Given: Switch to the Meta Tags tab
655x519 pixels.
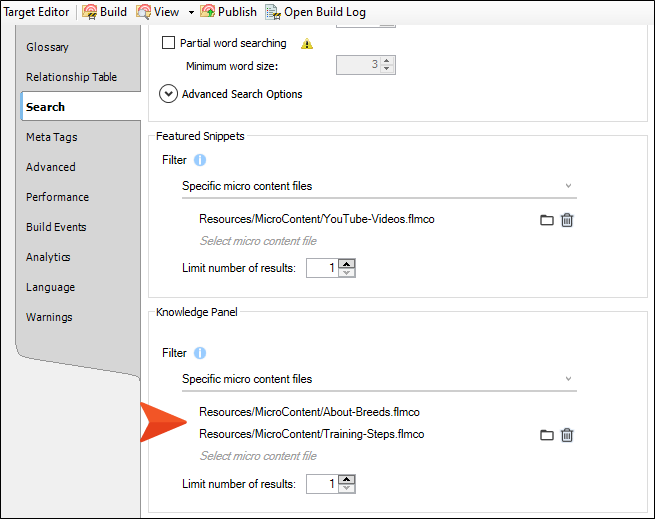Looking at the screenshot, I should (52, 137).
